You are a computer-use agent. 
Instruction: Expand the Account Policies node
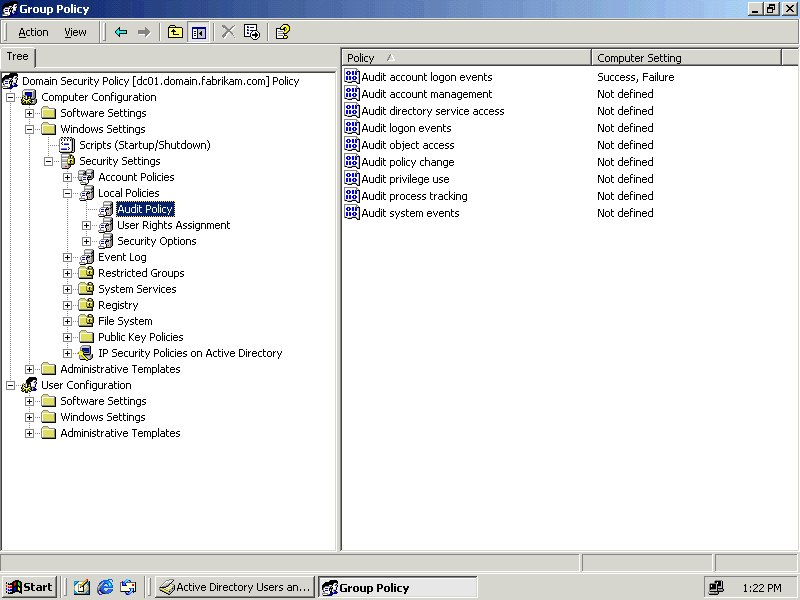pos(68,177)
